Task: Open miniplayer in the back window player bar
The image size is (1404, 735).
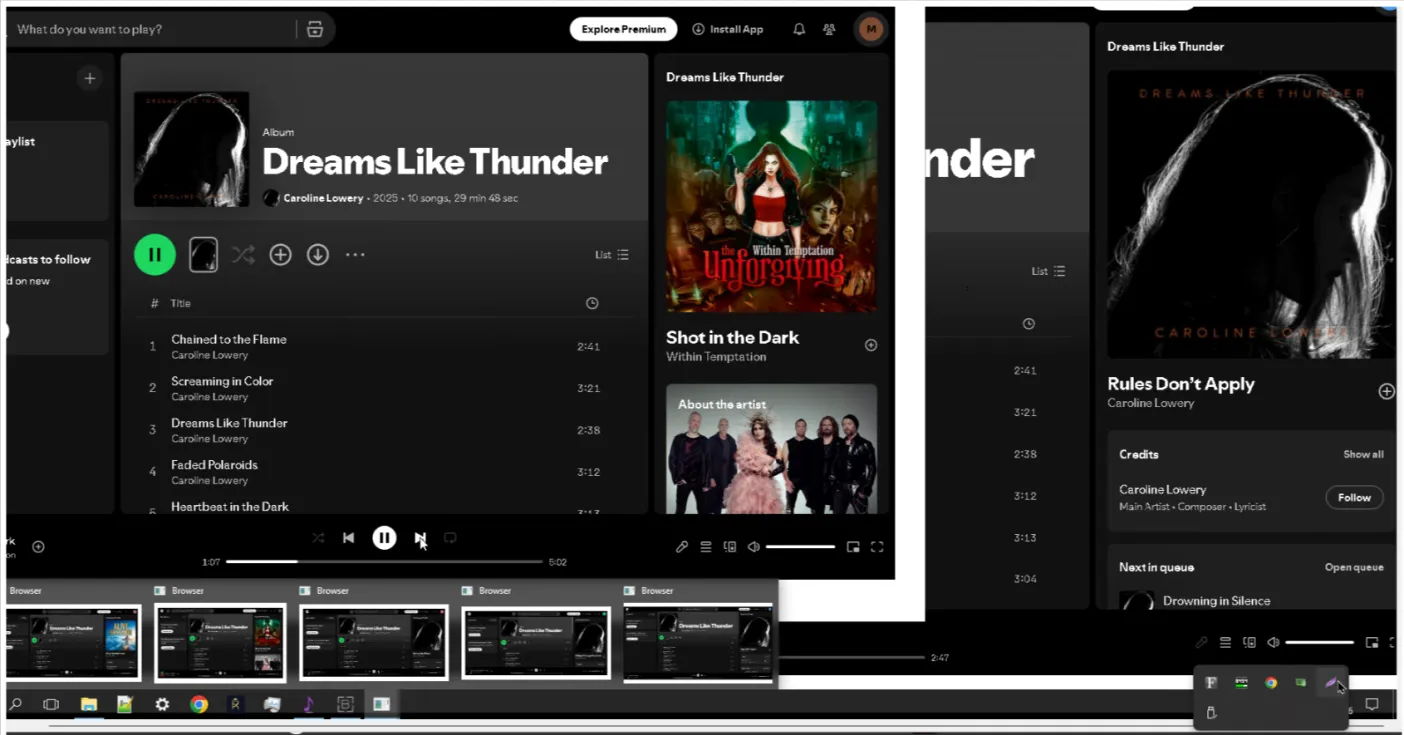Action: pyautogui.click(x=1372, y=642)
